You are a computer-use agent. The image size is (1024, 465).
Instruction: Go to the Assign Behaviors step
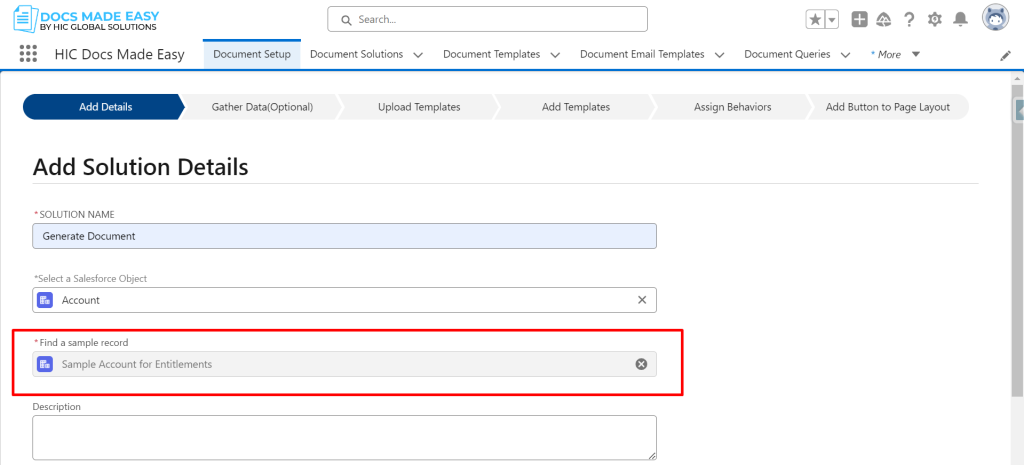733,107
